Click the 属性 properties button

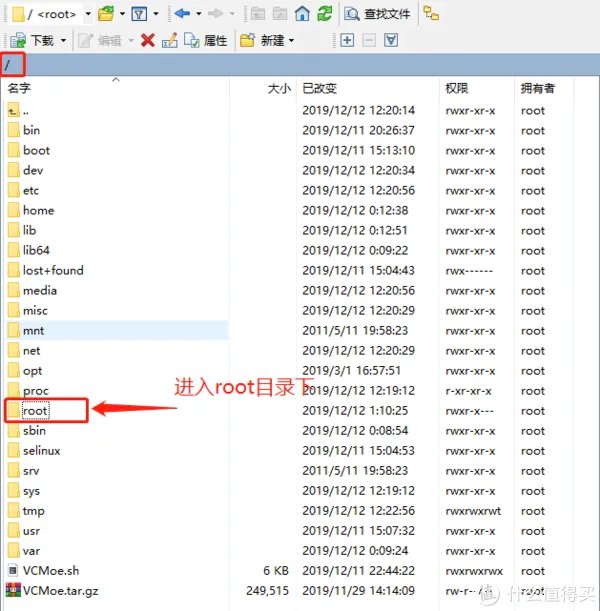point(205,40)
